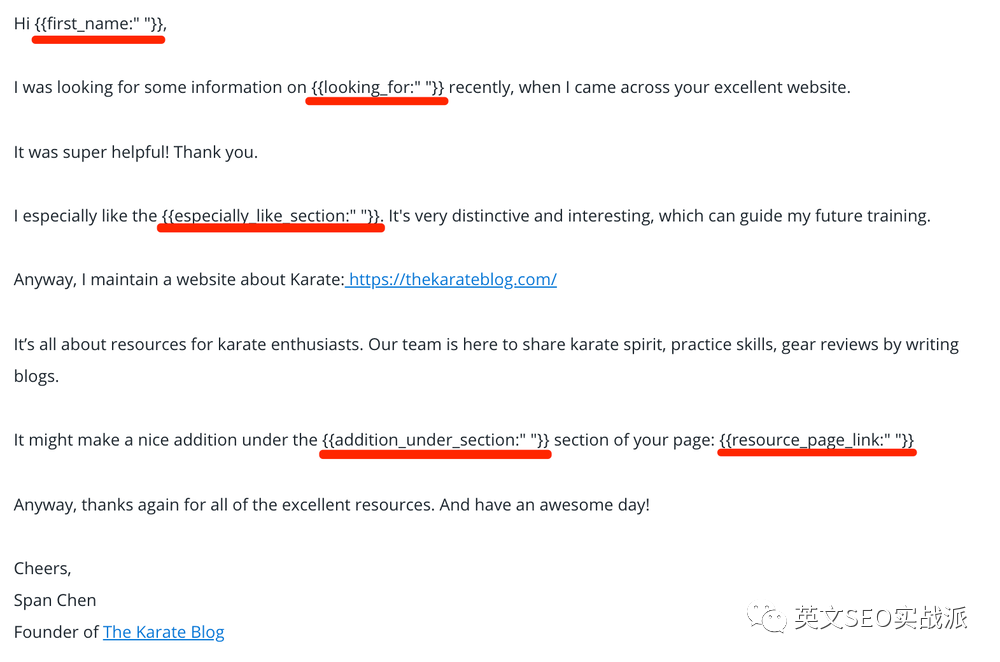Click "It's all about resources" paragraph start
The height and width of the screenshot is (662, 1000).
point(100,344)
